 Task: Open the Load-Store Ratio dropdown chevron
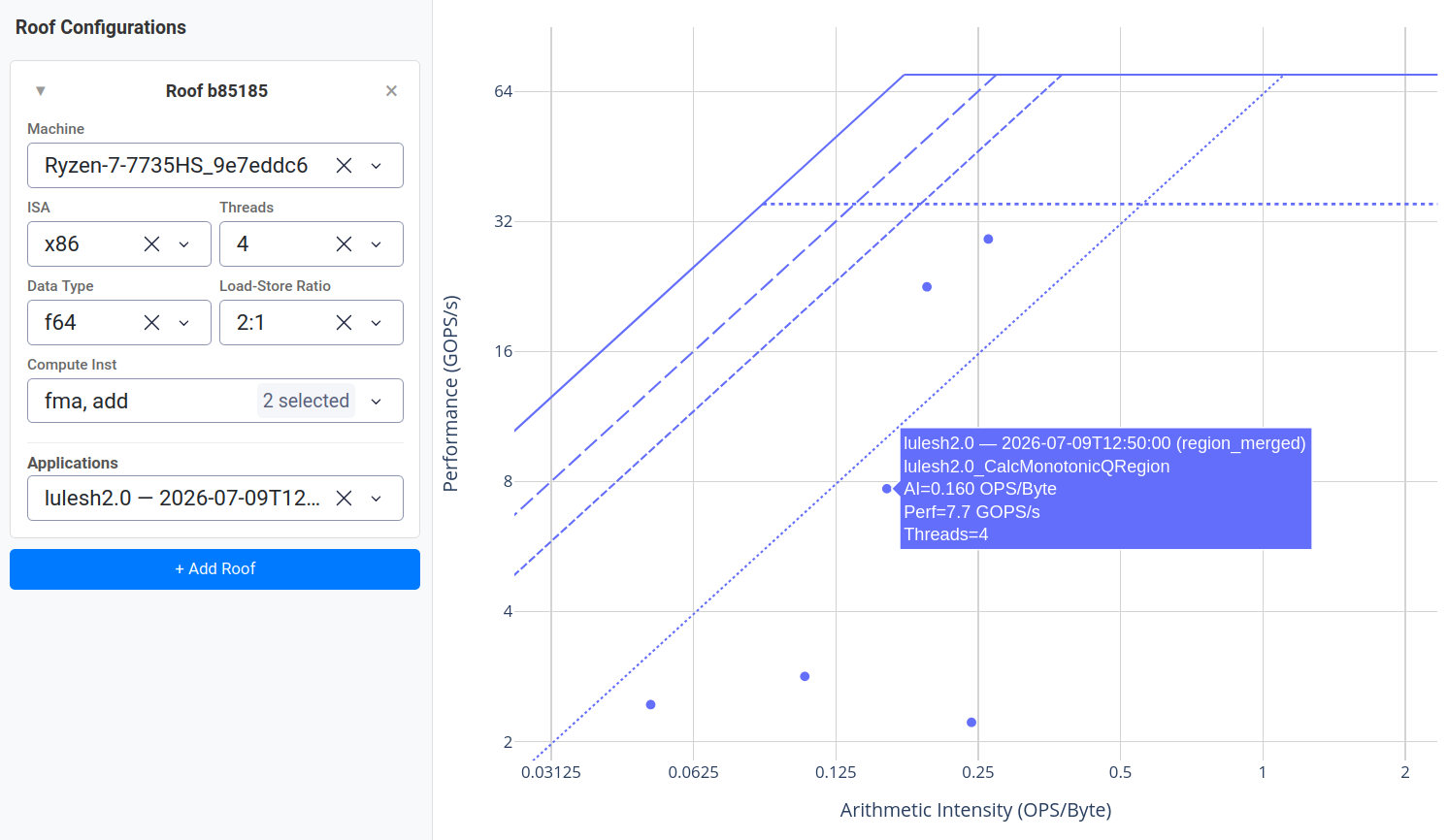click(x=377, y=323)
